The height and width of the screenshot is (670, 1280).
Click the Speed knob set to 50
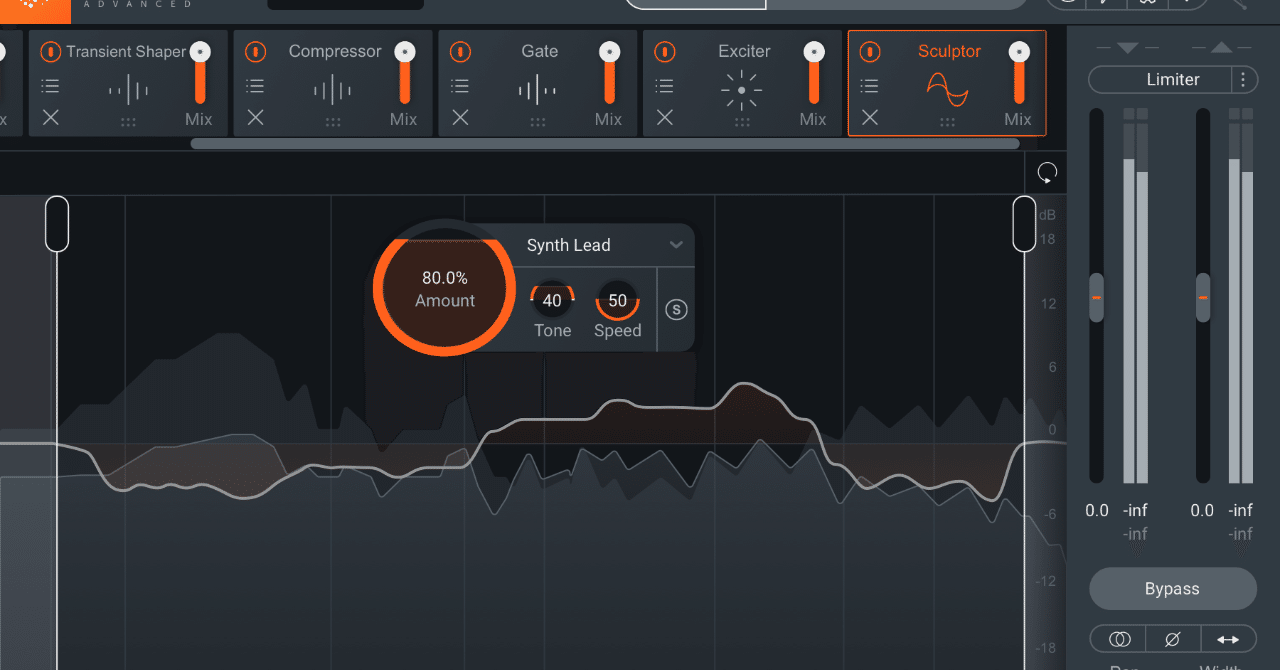[617, 301]
